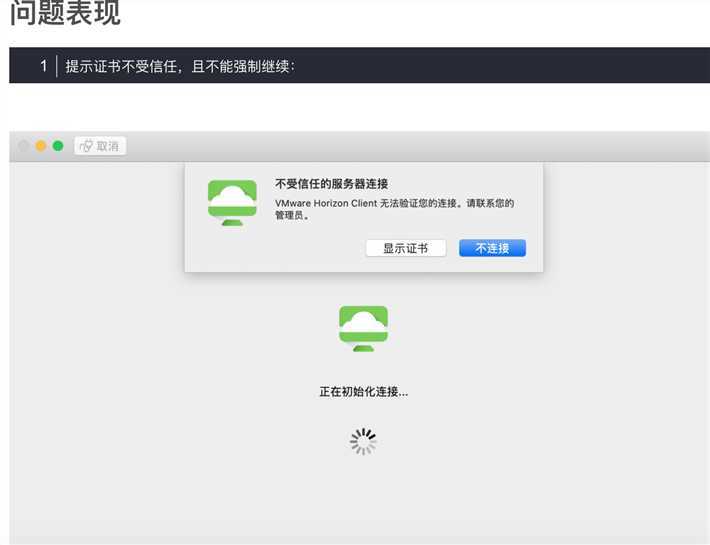This screenshot has height=545, width=710.
Task: Click the yellow minimize window button
Action: [x=41, y=146]
